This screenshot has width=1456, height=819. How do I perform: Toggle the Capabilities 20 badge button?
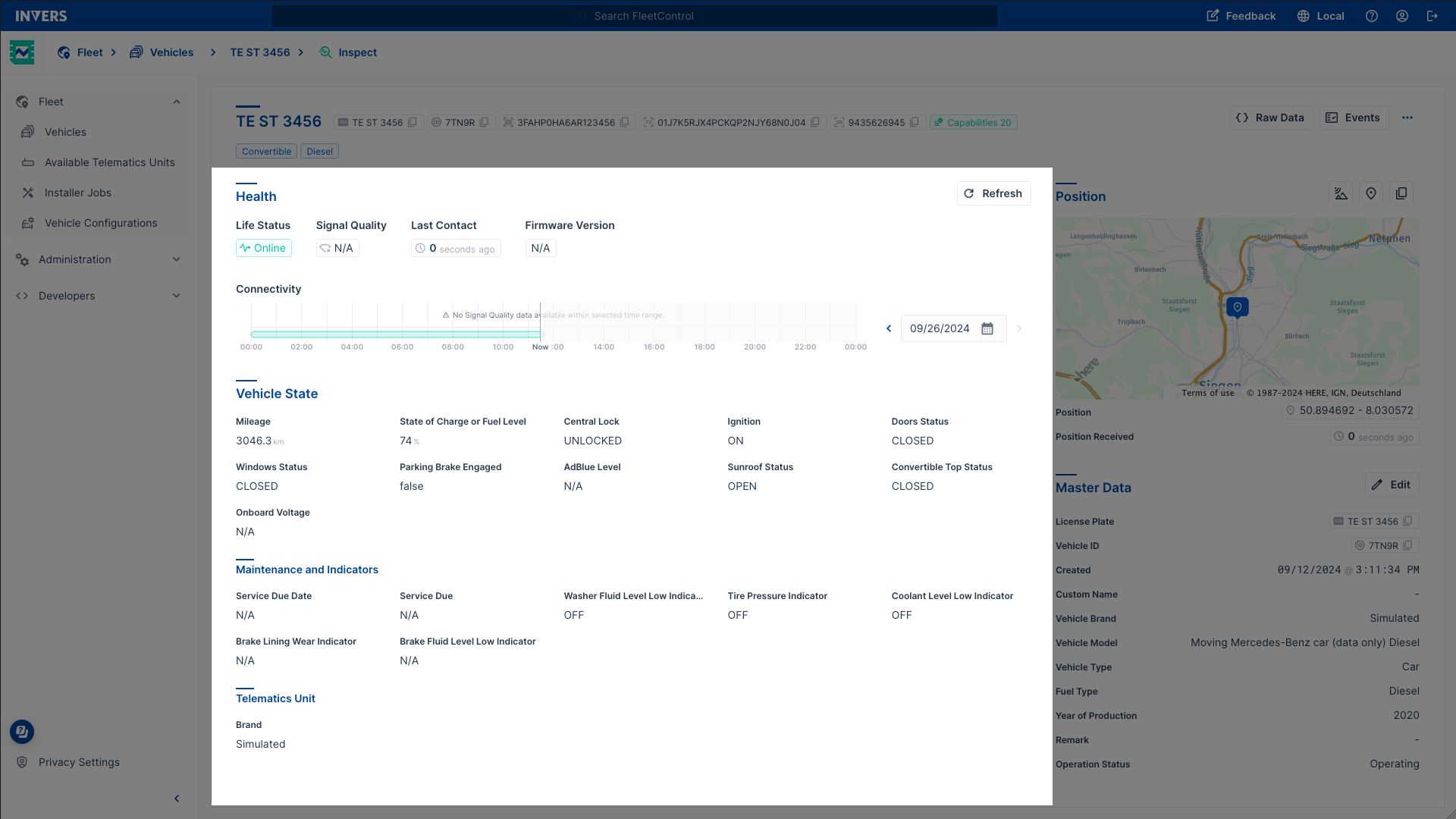click(x=974, y=122)
